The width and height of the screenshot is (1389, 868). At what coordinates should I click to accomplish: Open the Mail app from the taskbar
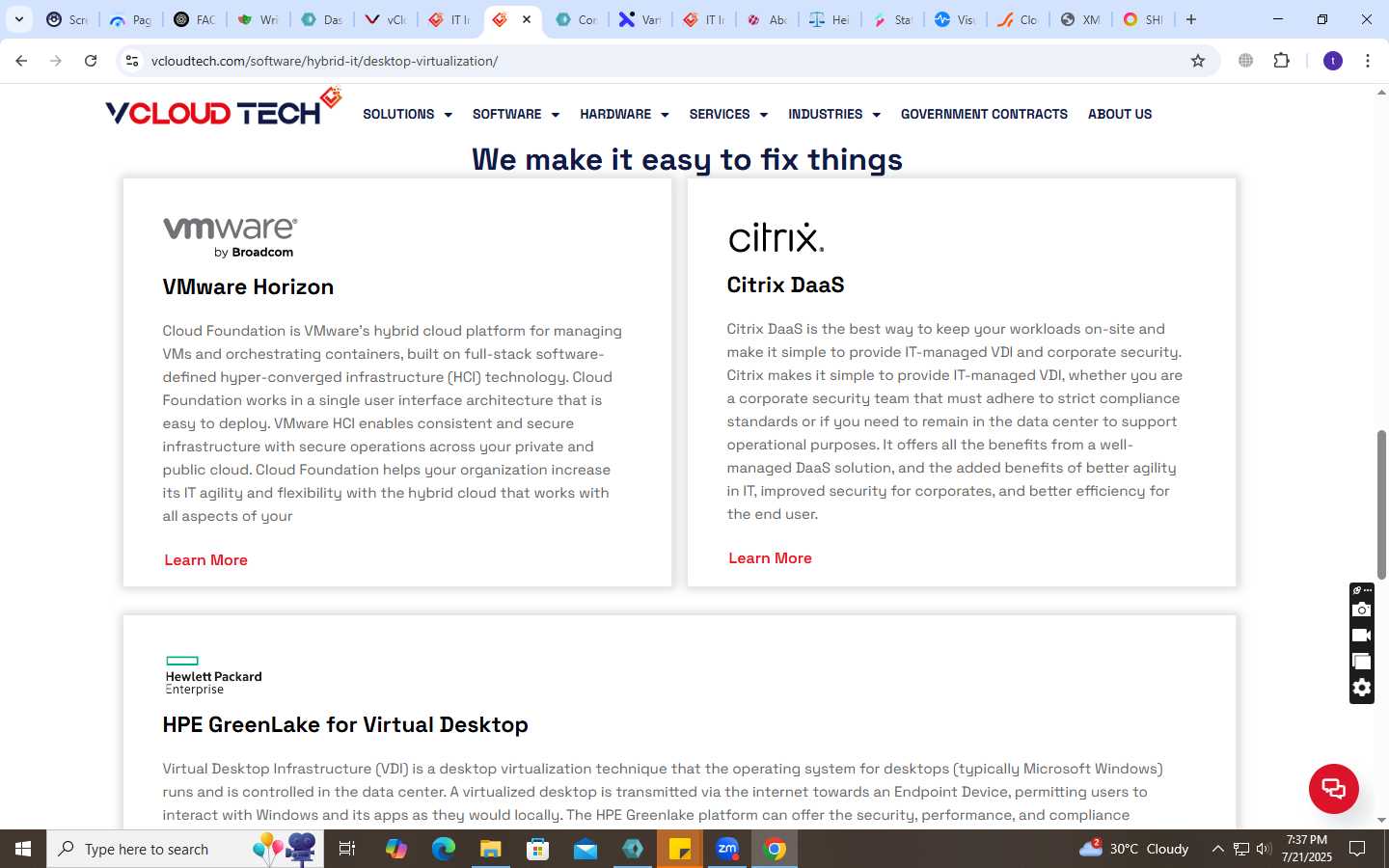pos(586,849)
